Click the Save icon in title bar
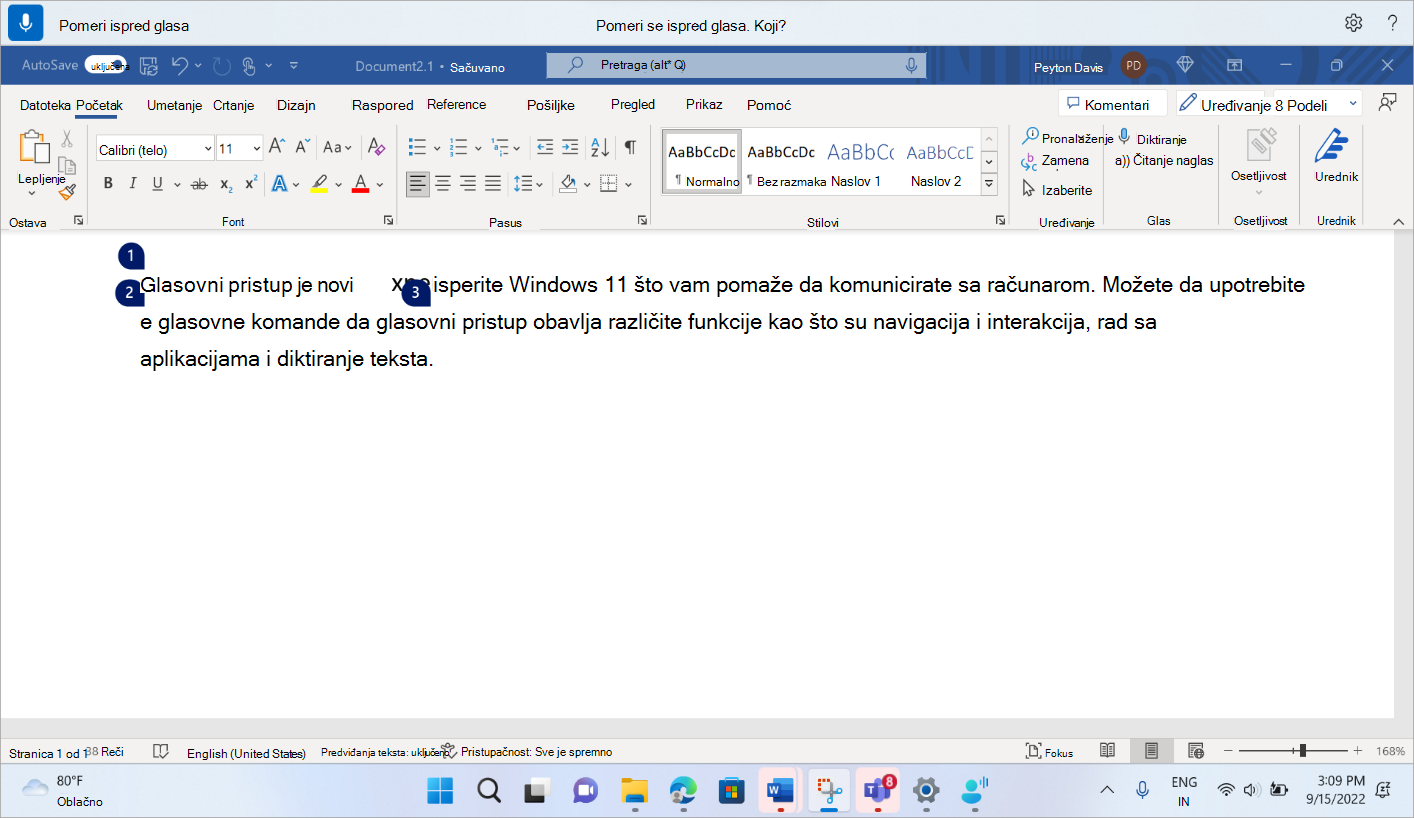Image resolution: width=1414 pixels, height=818 pixels. [148, 66]
